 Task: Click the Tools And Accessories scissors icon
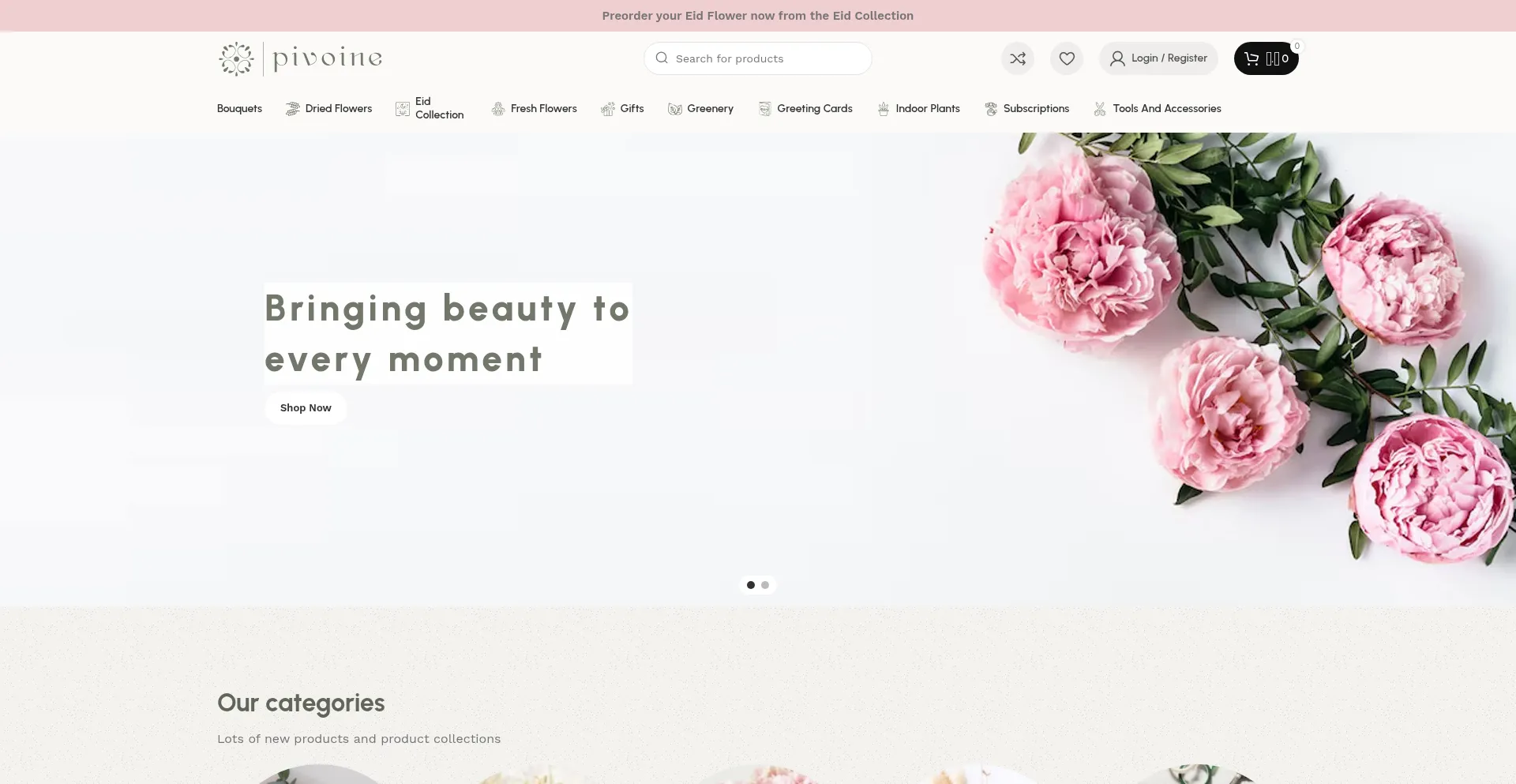pyautogui.click(x=1100, y=109)
